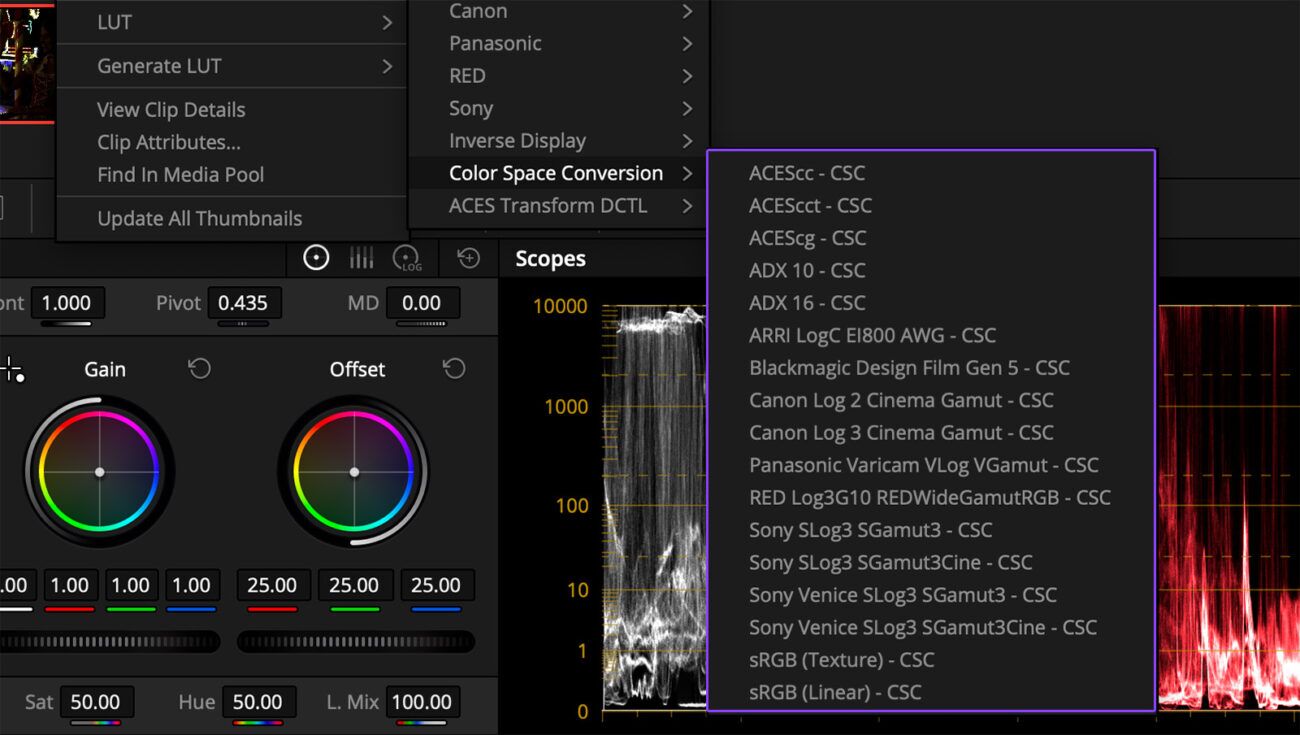Reset the Offset color wheel
1300x735 pixels.
(454, 368)
